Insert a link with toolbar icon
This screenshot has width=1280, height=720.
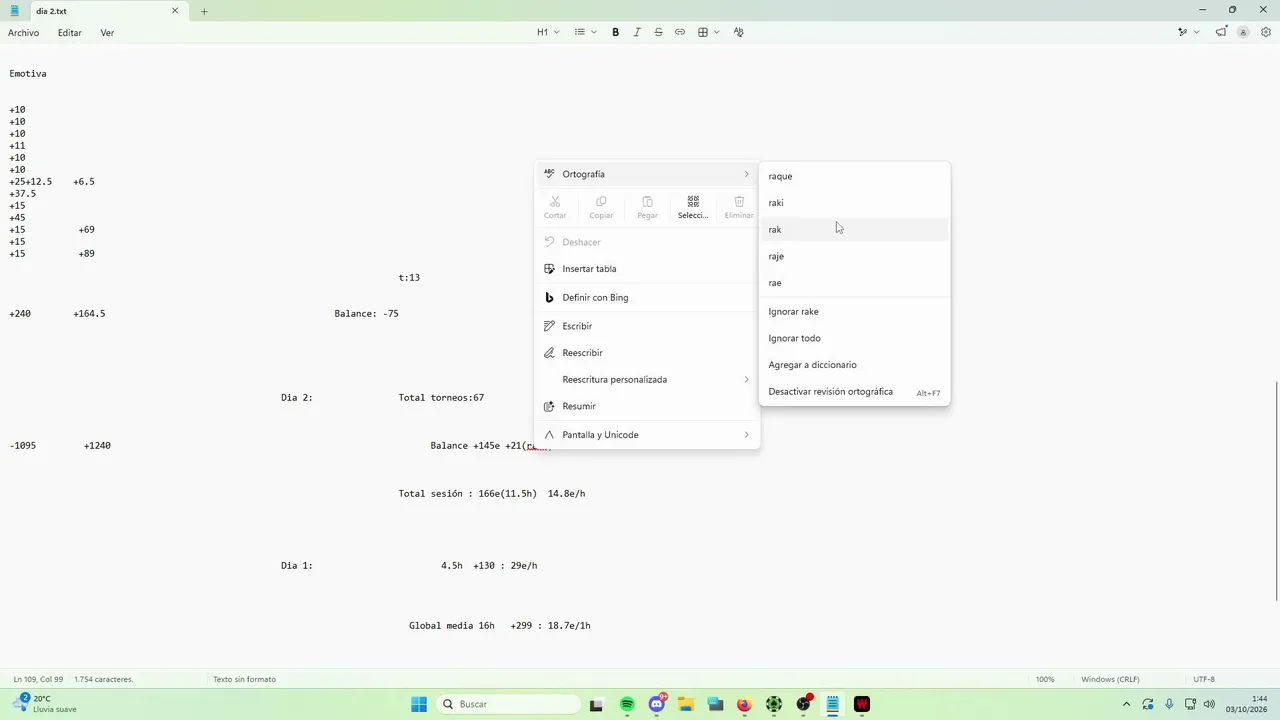click(x=680, y=32)
